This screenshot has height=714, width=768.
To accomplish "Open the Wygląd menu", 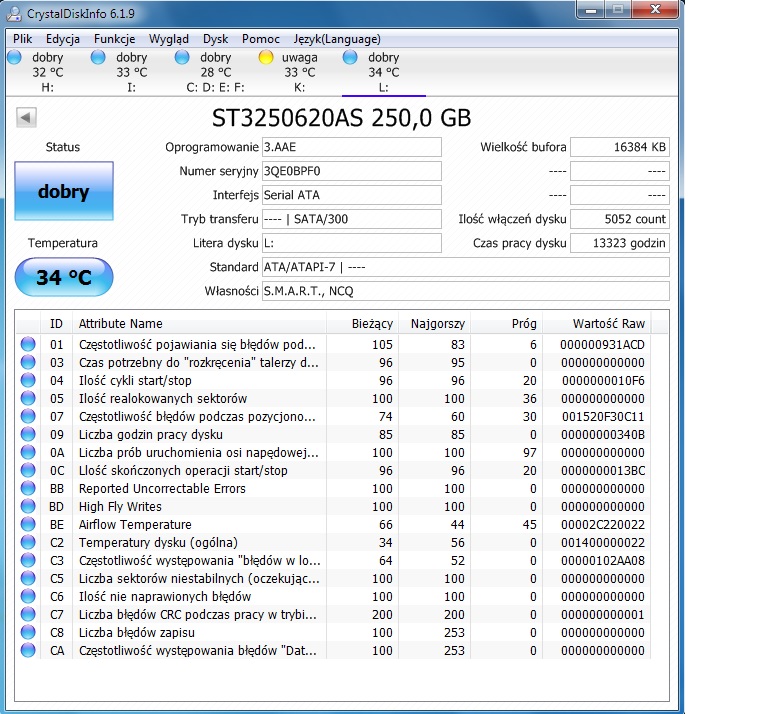I will (168, 39).
